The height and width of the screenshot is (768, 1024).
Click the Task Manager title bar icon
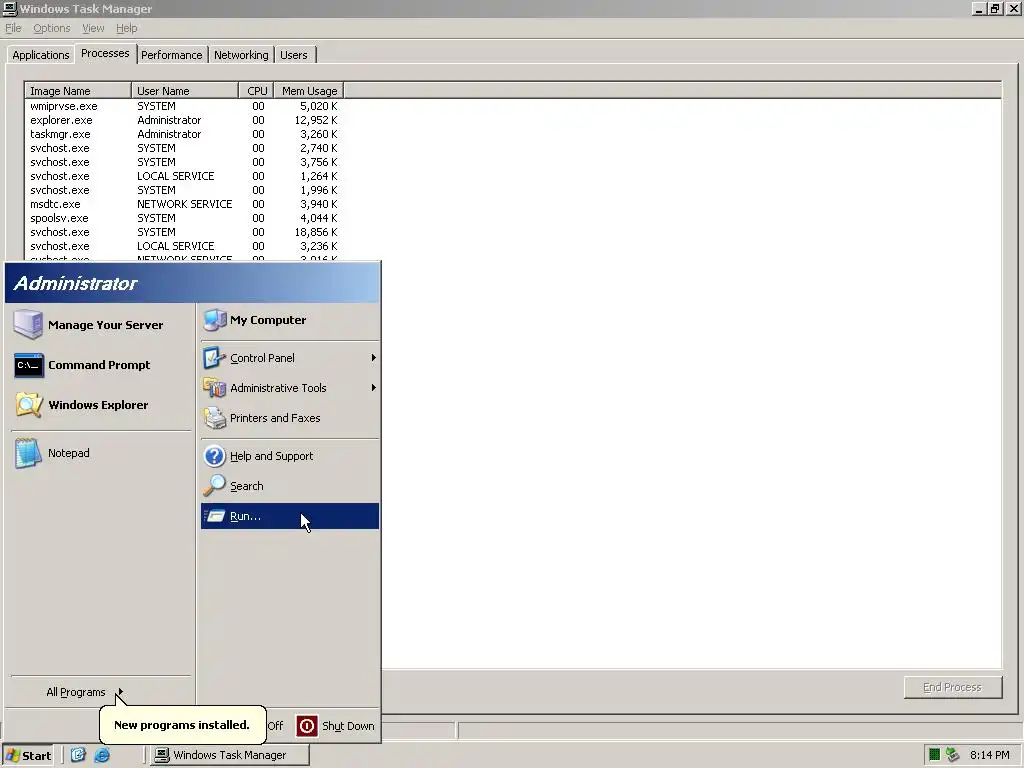[x=10, y=8]
